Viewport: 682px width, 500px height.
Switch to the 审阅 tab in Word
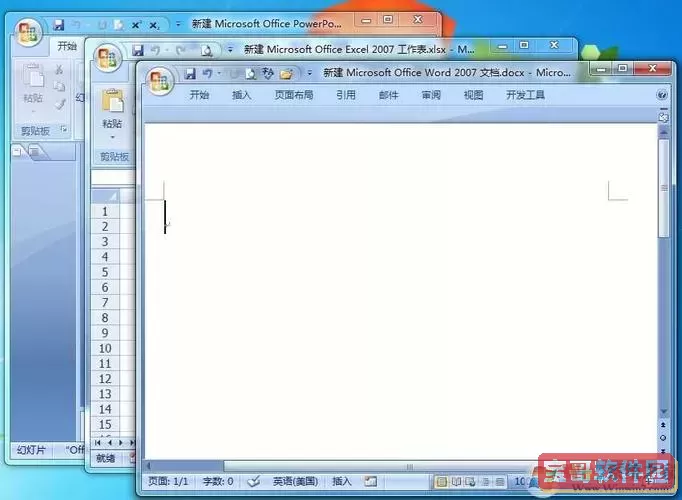[x=431, y=95]
